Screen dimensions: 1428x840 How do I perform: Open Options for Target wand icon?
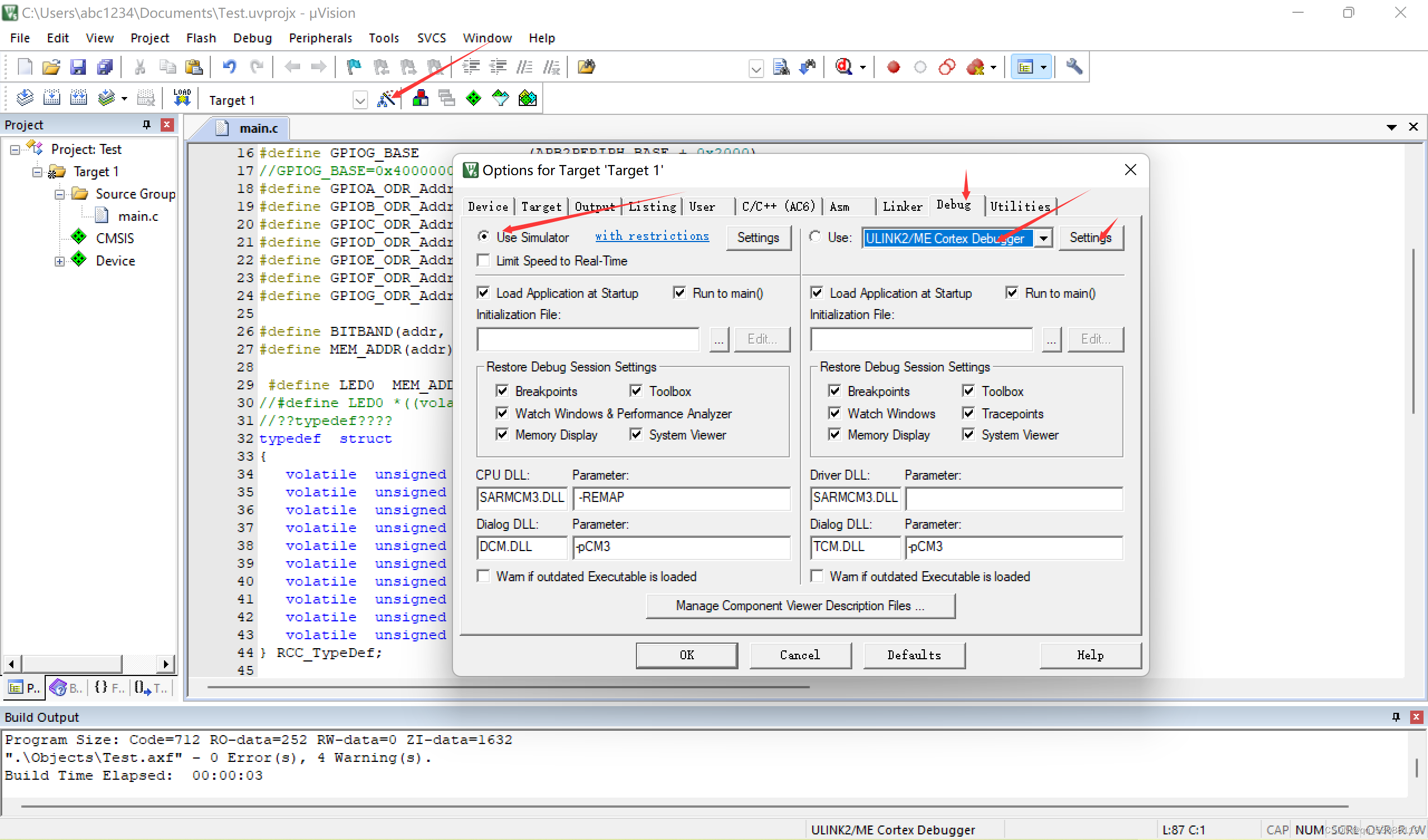coord(387,99)
